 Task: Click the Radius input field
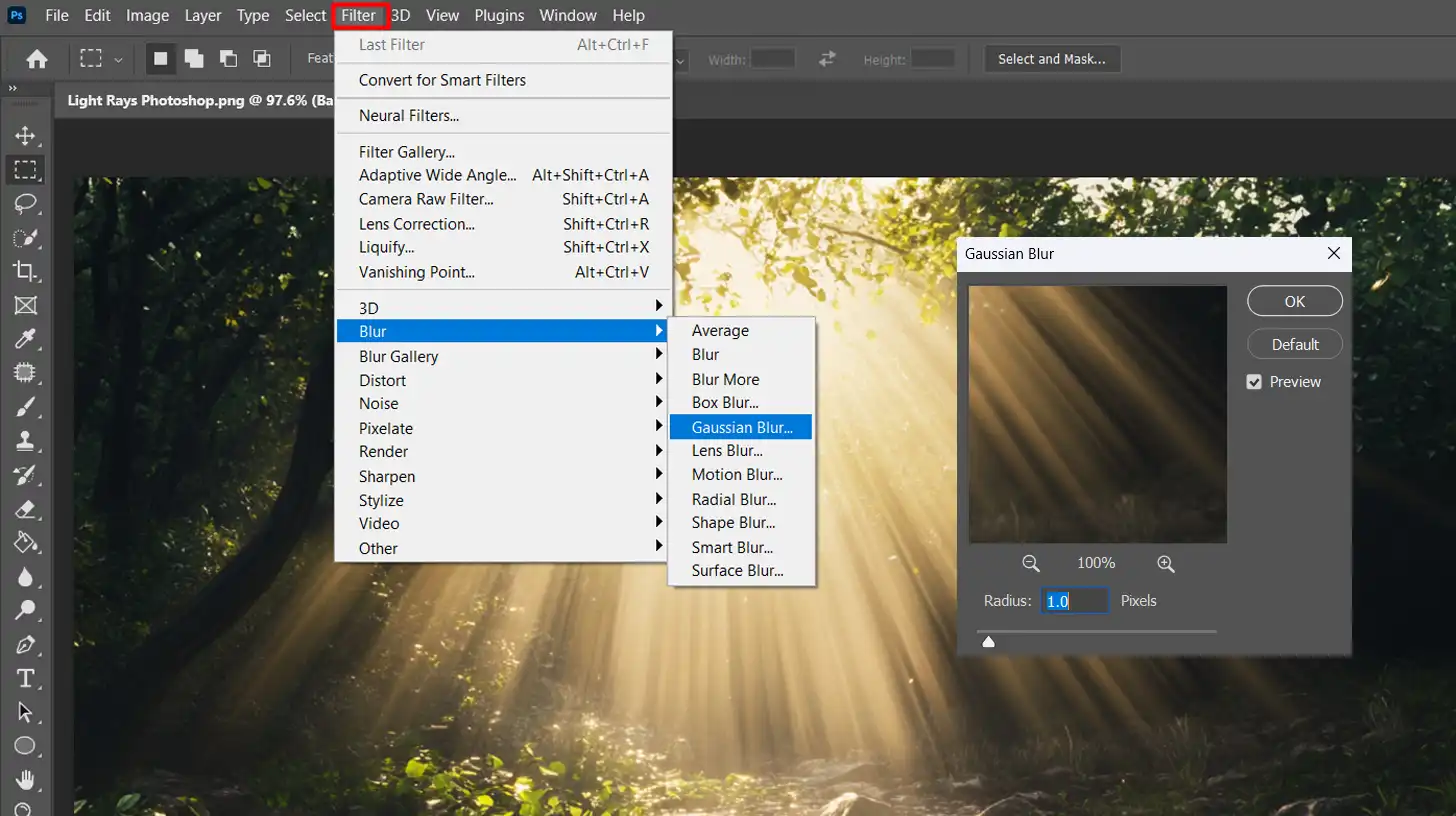coord(1074,601)
